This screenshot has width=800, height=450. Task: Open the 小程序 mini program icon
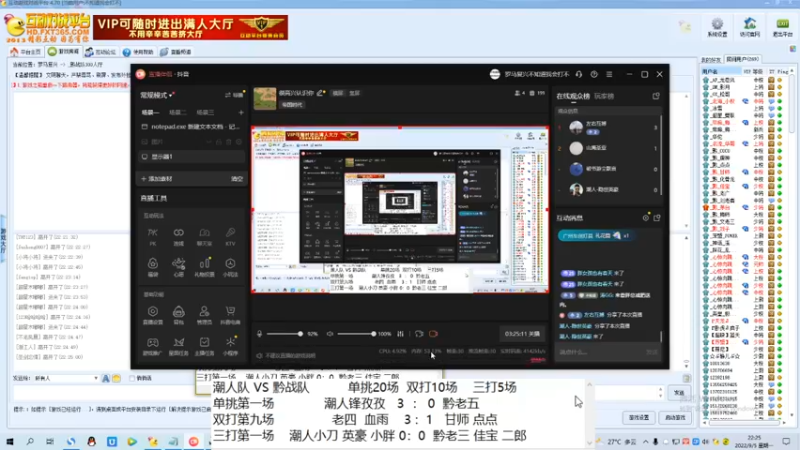coord(230,346)
